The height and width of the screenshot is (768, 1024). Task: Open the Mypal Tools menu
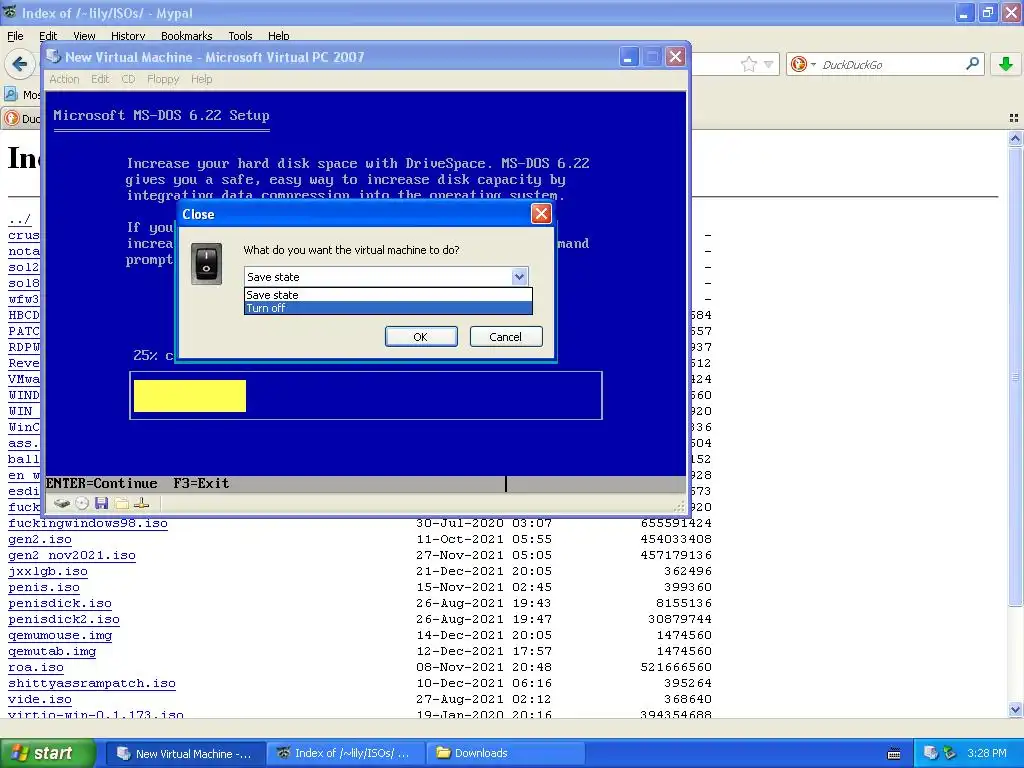240,36
